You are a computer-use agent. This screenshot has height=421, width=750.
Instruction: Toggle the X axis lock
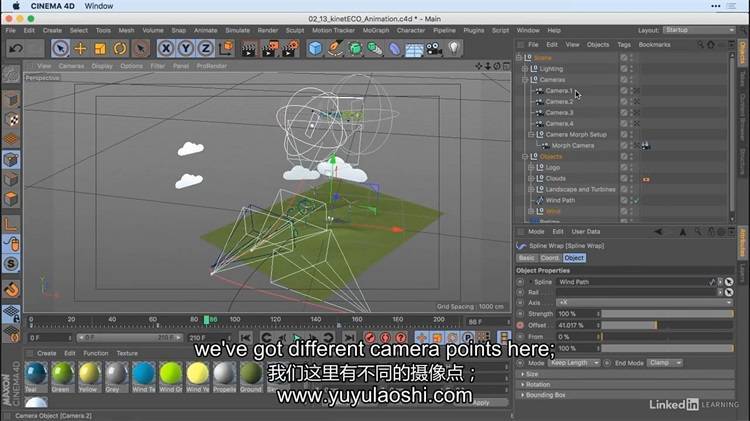coord(166,48)
